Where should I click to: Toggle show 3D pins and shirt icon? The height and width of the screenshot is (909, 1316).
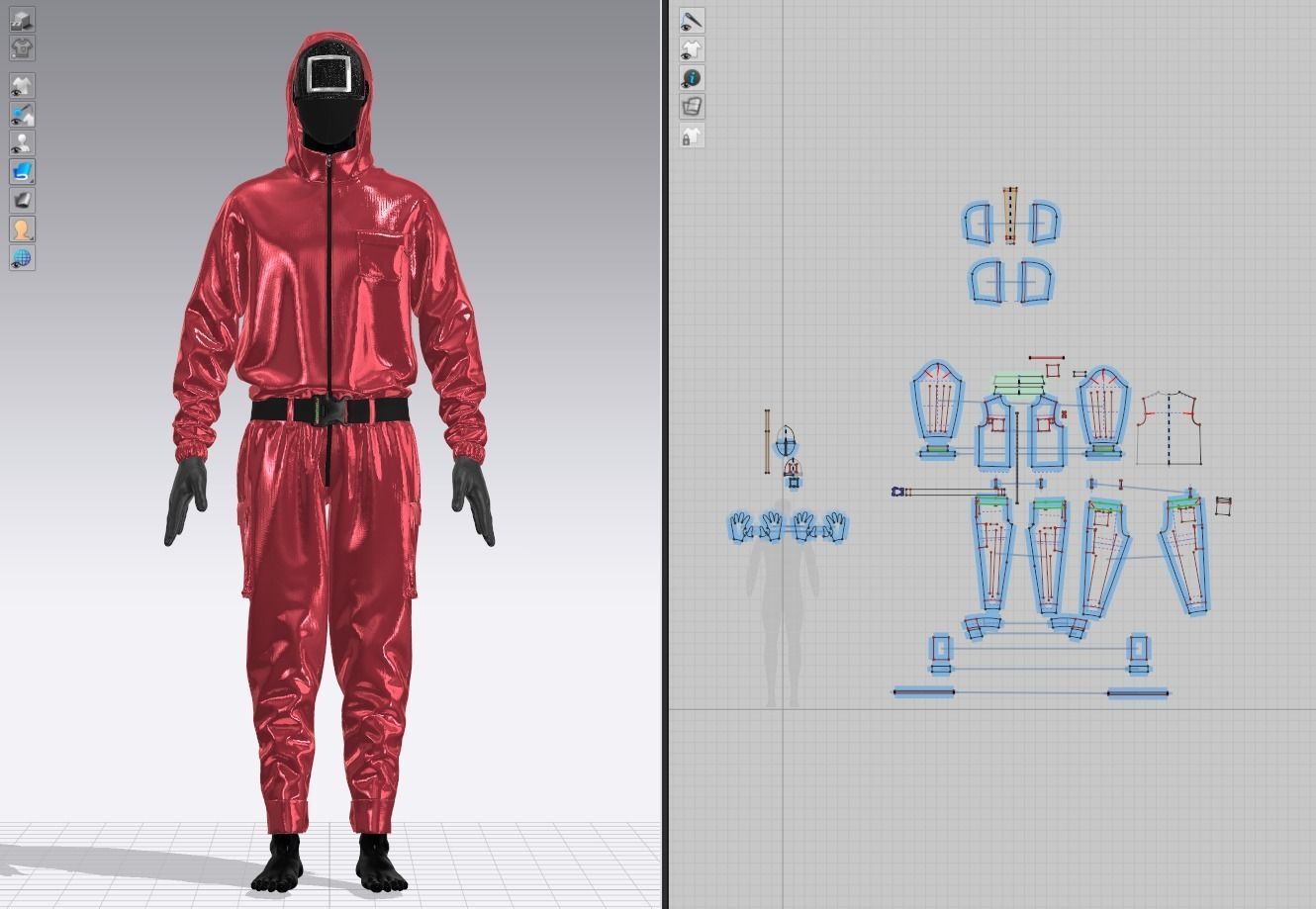(x=22, y=114)
